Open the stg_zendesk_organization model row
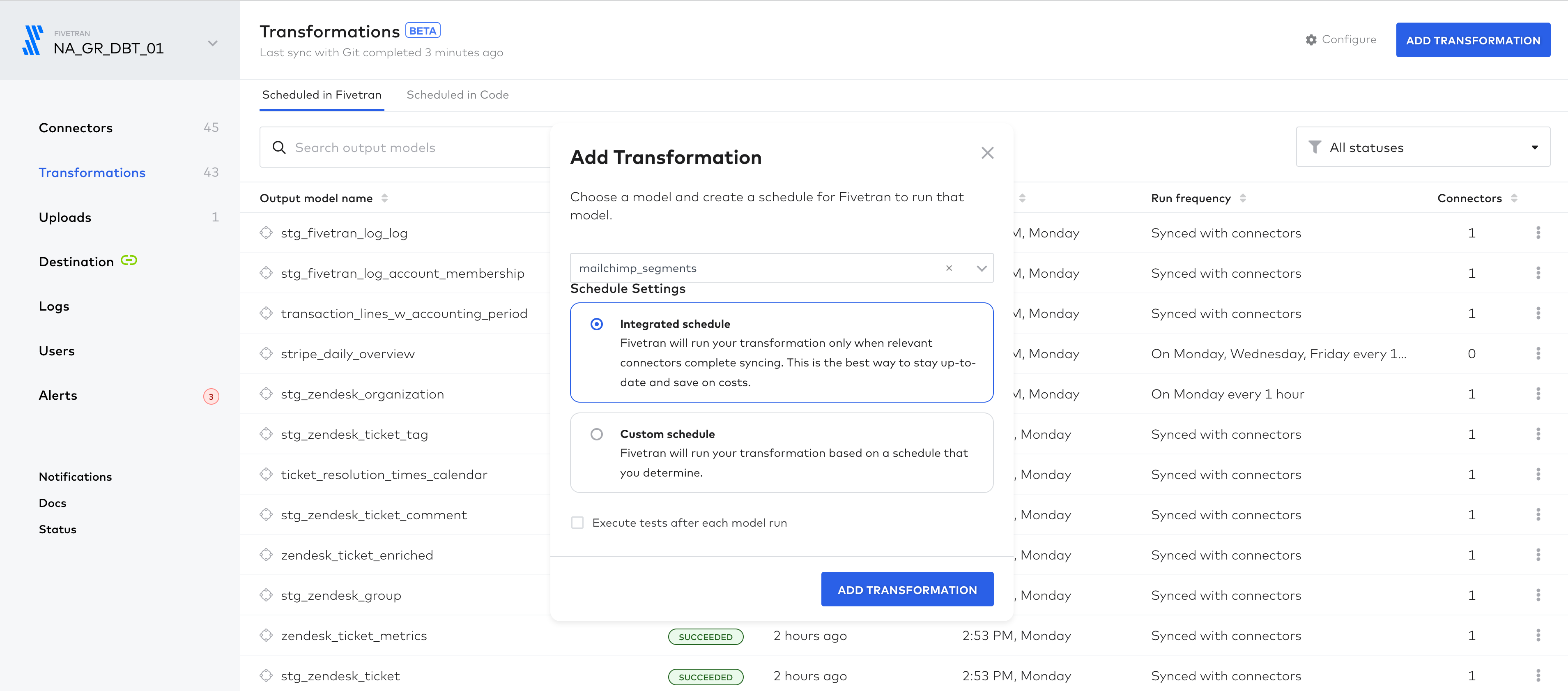The image size is (1568, 691). 362,394
